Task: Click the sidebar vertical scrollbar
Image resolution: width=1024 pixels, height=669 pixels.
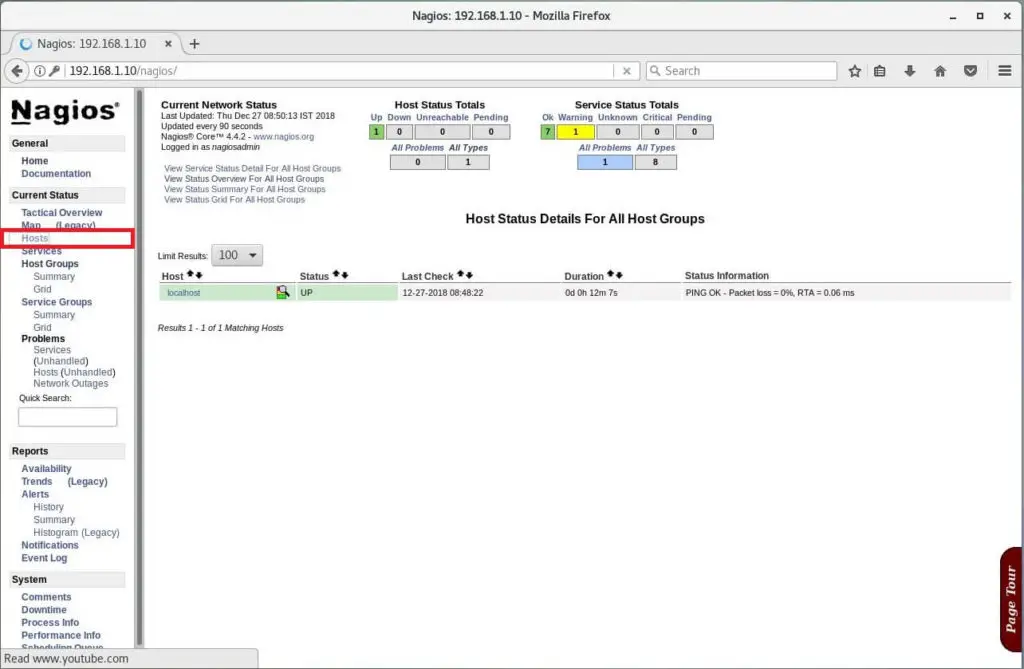Action: click(x=138, y=369)
